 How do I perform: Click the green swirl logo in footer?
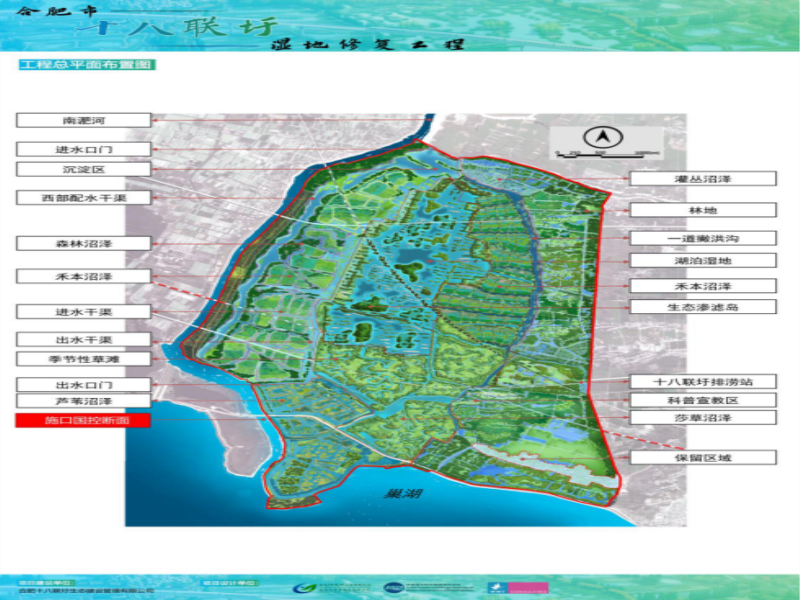[x=301, y=588]
